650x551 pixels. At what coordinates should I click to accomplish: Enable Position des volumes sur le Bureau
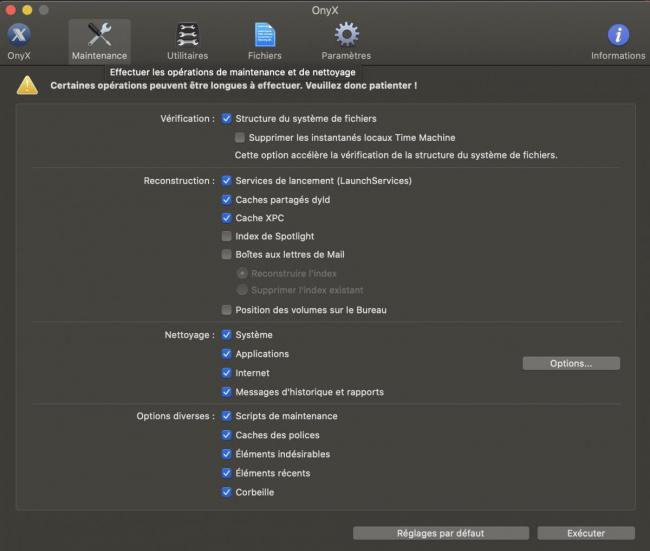point(227,310)
